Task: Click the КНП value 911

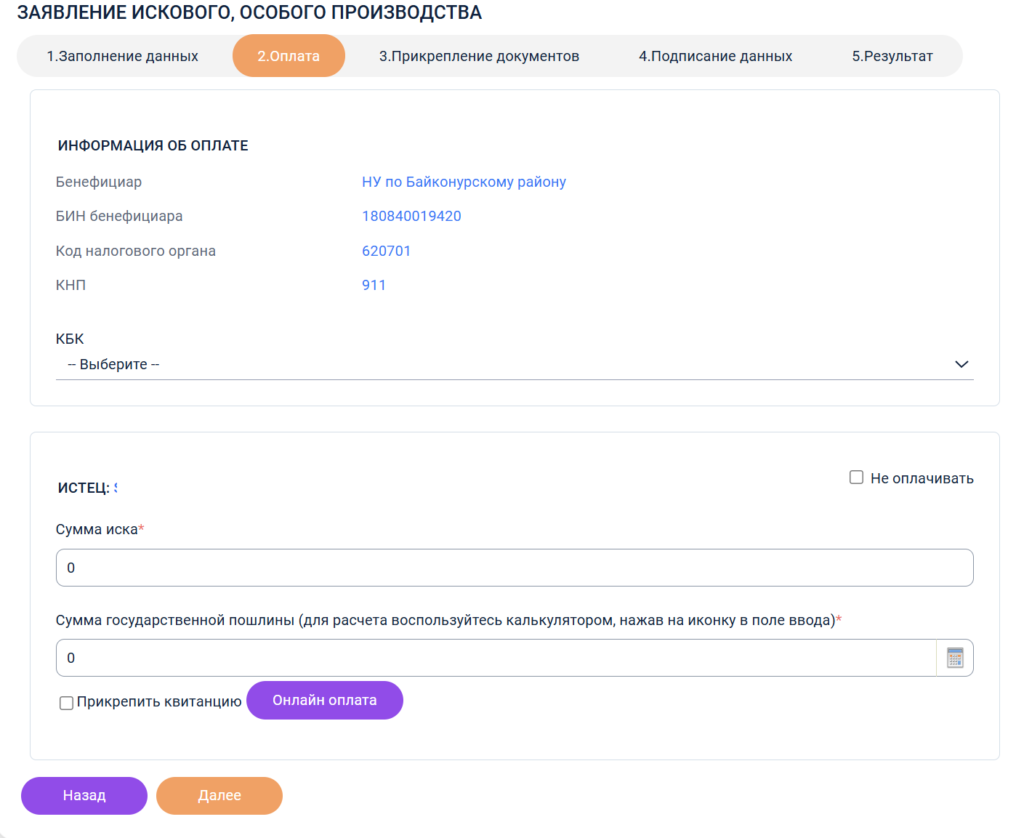Action: point(374,285)
